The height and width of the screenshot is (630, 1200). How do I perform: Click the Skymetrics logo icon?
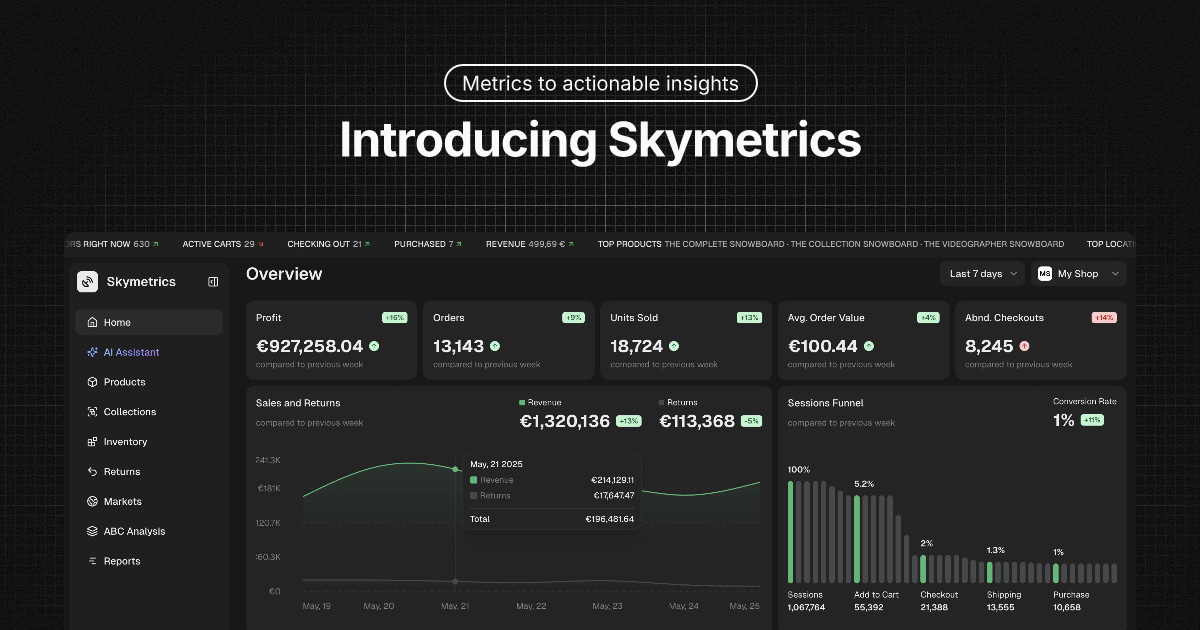coord(88,282)
